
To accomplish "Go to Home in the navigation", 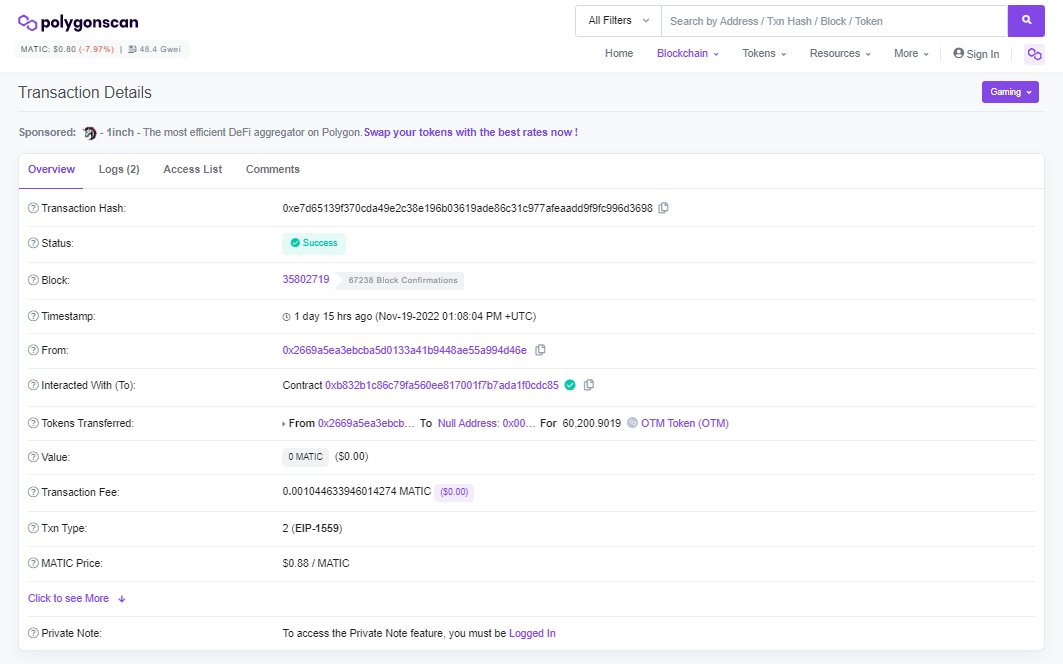I will click(x=619, y=54).
